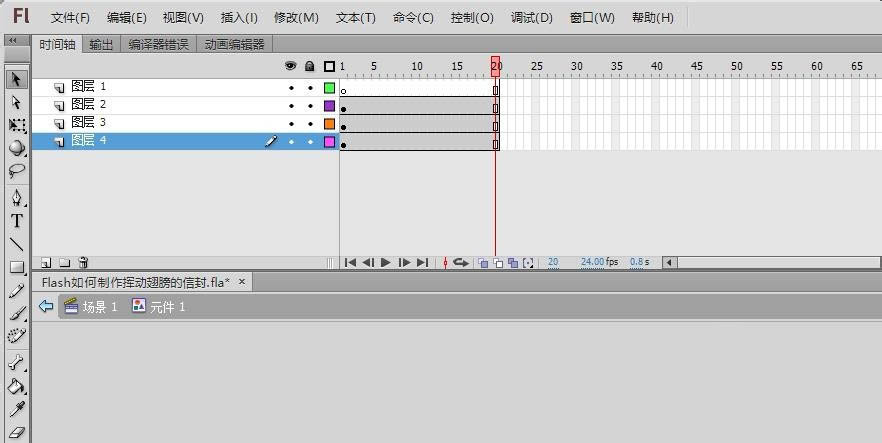Select the Subselection tool (white arrow)

coord(16,102)
